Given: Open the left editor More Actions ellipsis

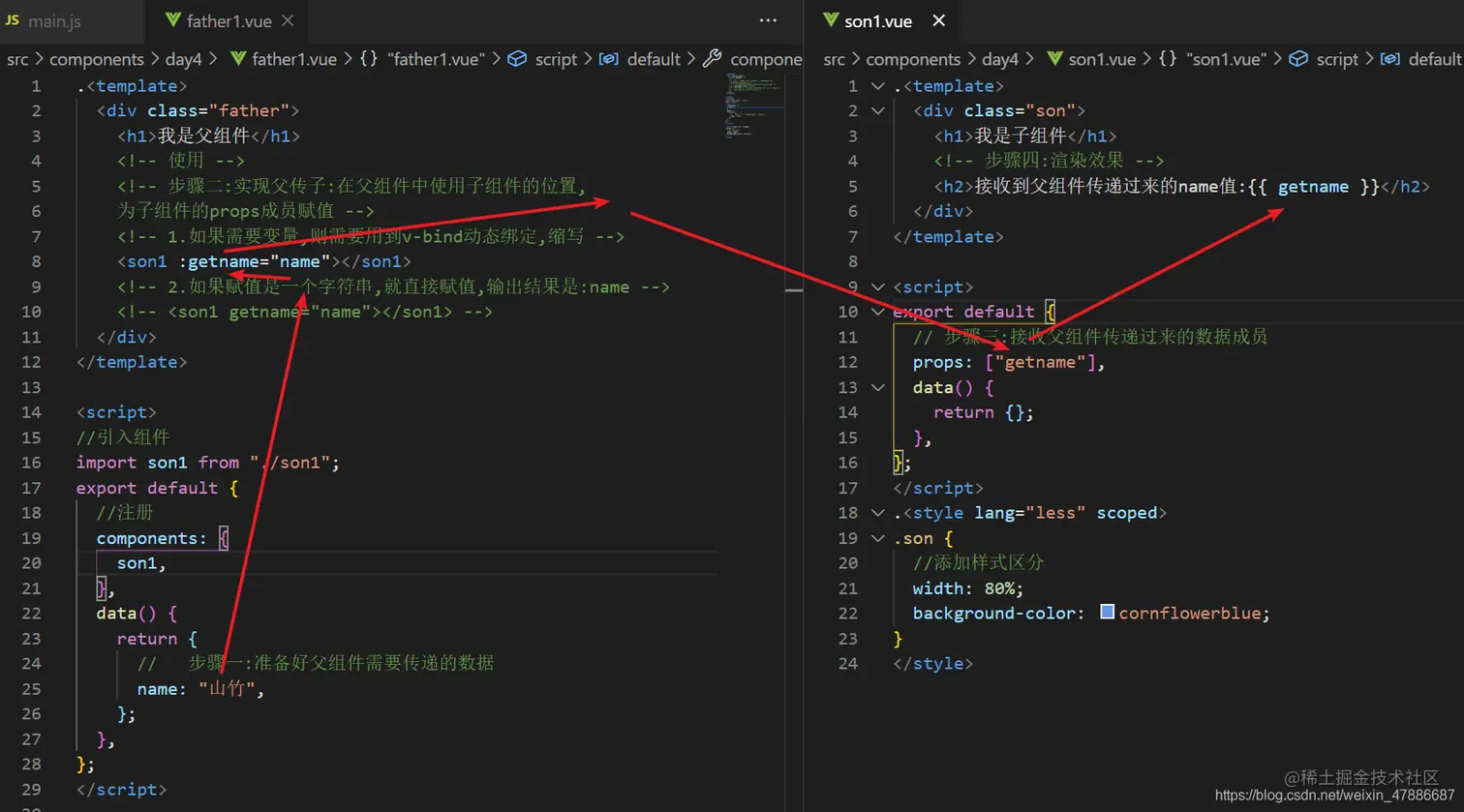Looking at the screenshot, I should tap(768, 20).
